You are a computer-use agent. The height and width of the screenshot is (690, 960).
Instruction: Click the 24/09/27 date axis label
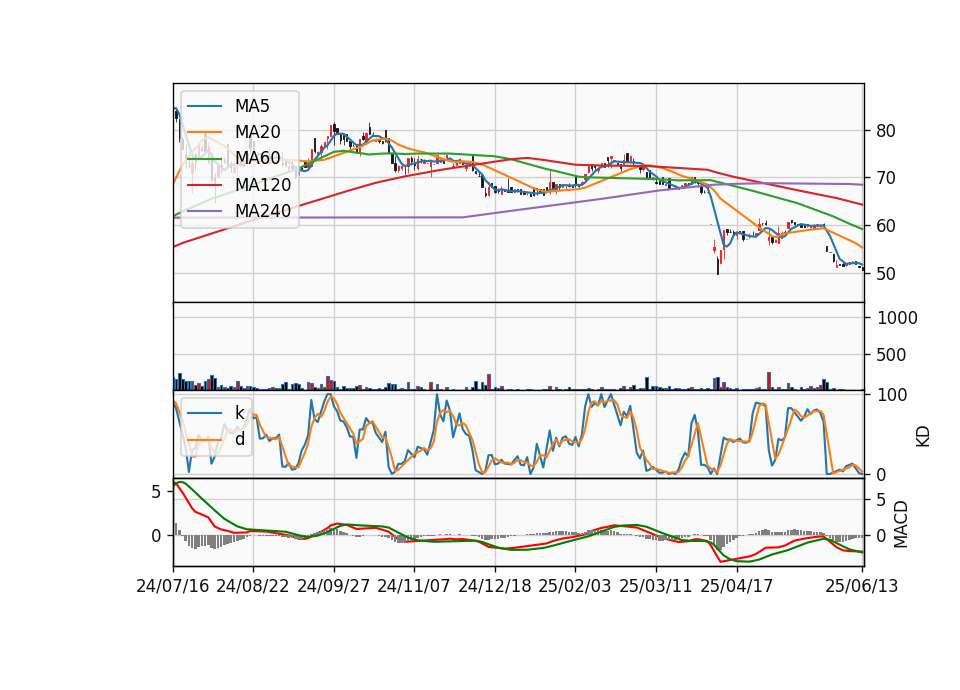click(334, 586)
